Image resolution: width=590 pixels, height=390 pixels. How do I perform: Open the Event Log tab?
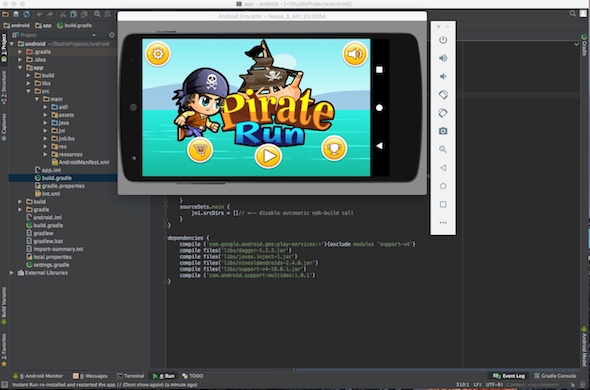509,376
